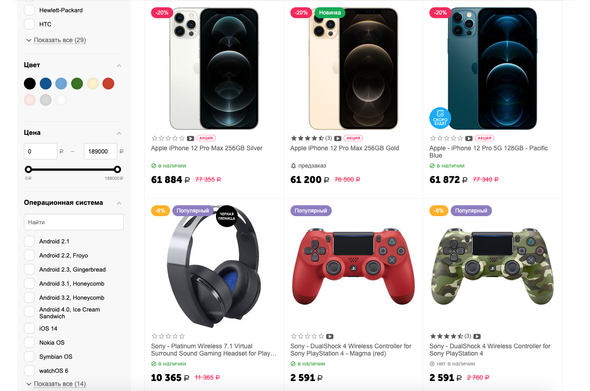590x391 pixels.
Task: Expand 'Показать все (29)' brands list
Action: (60, 40)
